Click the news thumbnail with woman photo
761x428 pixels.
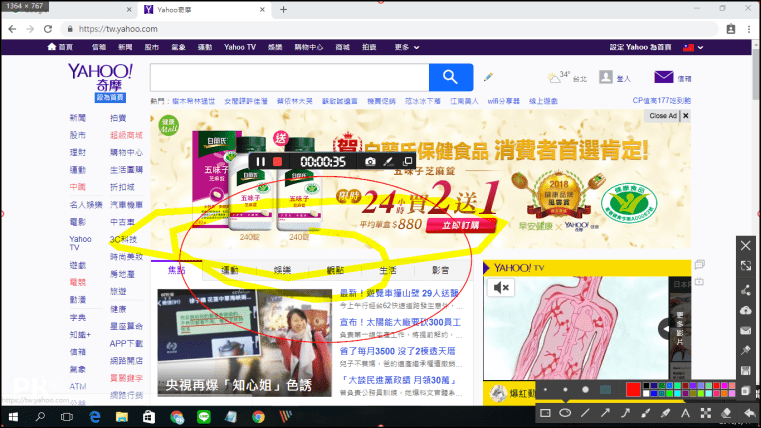tap(245, 343)
